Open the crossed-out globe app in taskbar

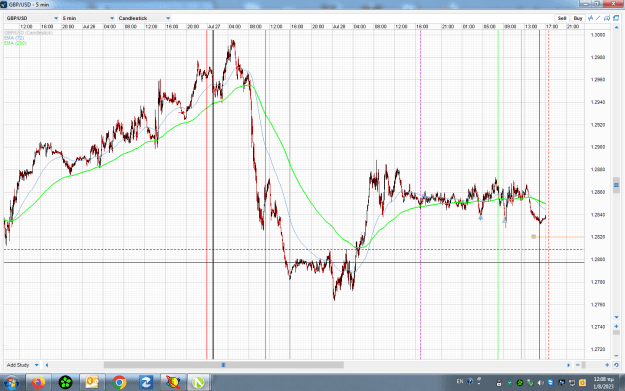173,383
